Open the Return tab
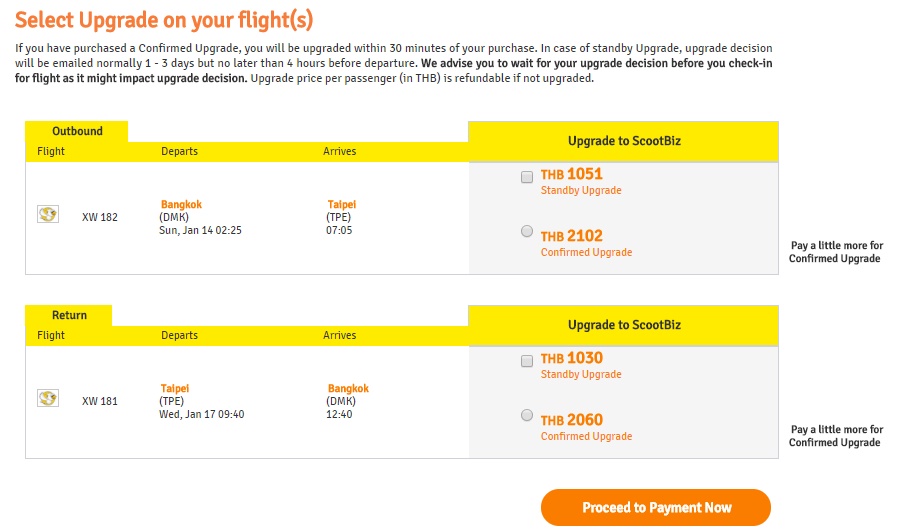Viewport: 902px width, 531px height. [69, 315]
